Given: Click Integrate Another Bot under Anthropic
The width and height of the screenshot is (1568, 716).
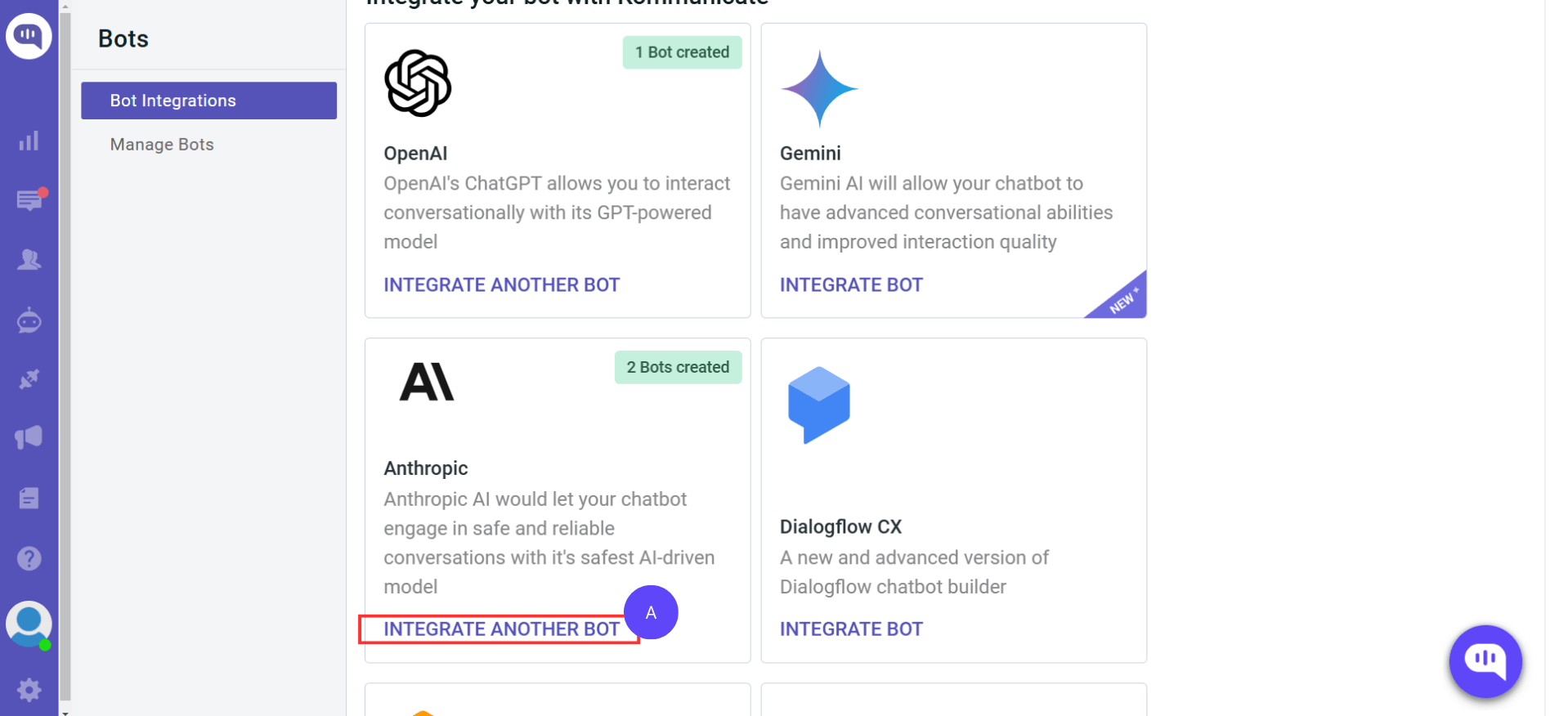Looking at the screenshot, I should (501, 629).
